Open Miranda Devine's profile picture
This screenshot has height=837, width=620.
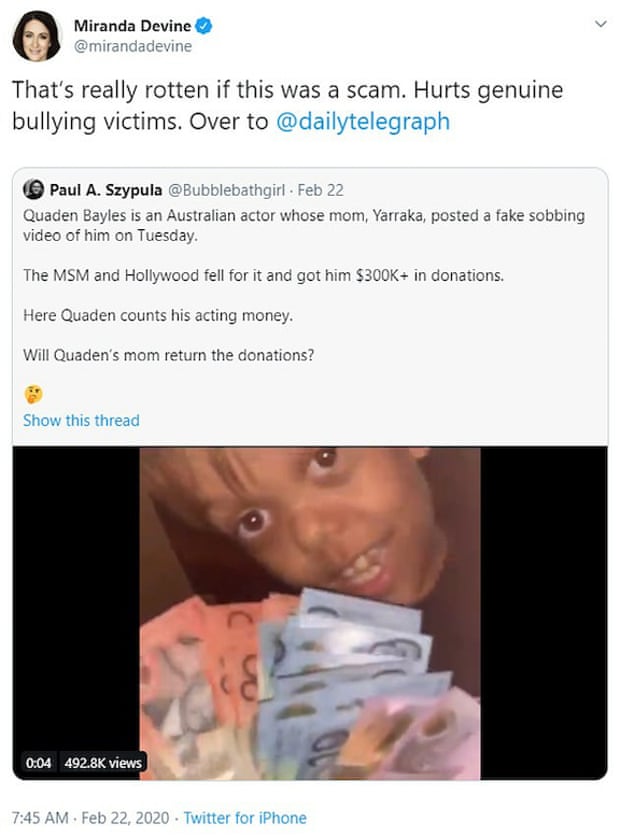[37, 36]
